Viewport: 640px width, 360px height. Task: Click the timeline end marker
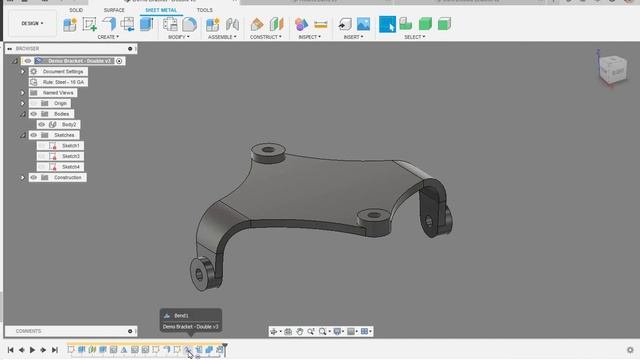click(x=225, y=349)
